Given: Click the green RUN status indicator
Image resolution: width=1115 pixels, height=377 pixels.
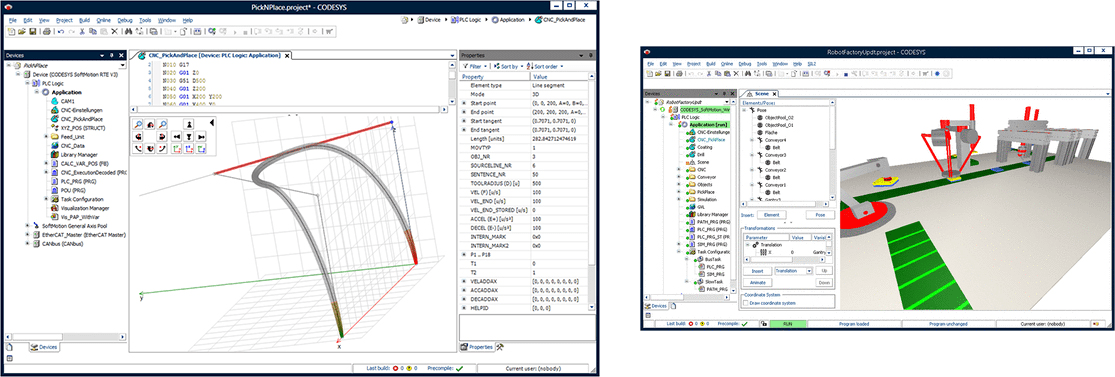Looking at the screenshot, I should 787,323.
